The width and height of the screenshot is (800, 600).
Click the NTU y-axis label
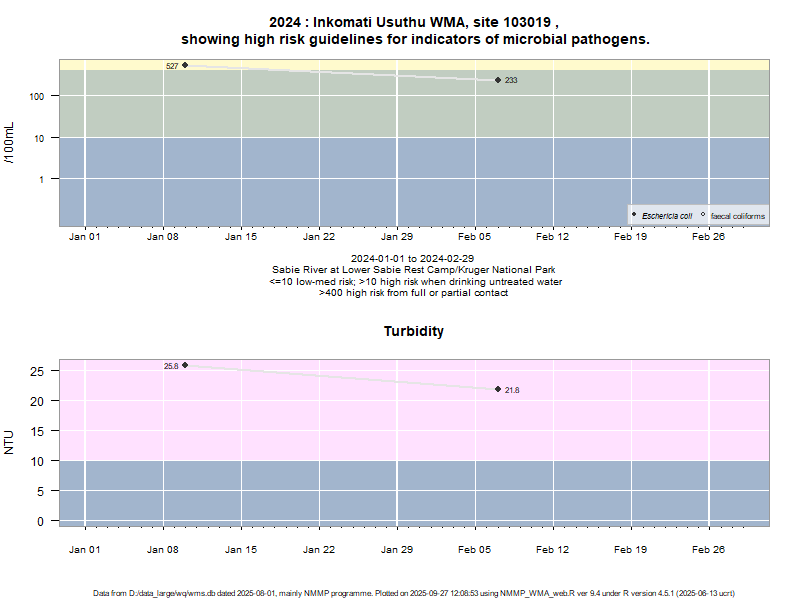[x=10, y=442]
